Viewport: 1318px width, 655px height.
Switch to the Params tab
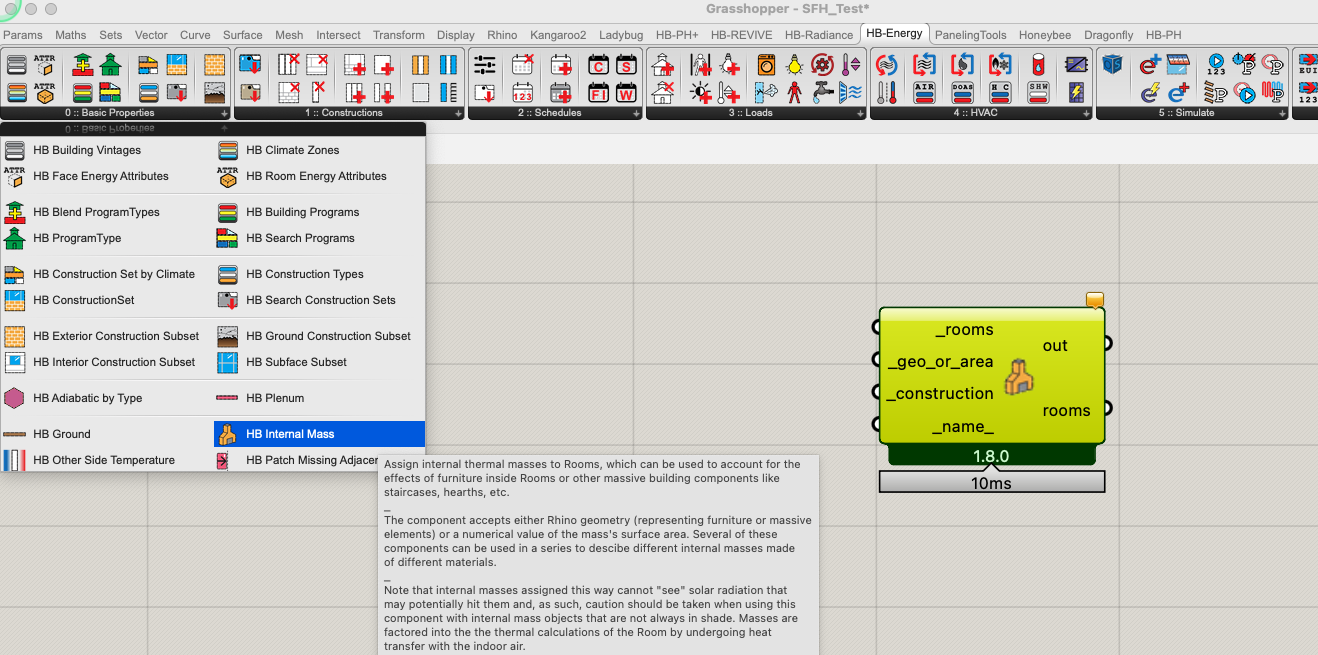point(22,35)
